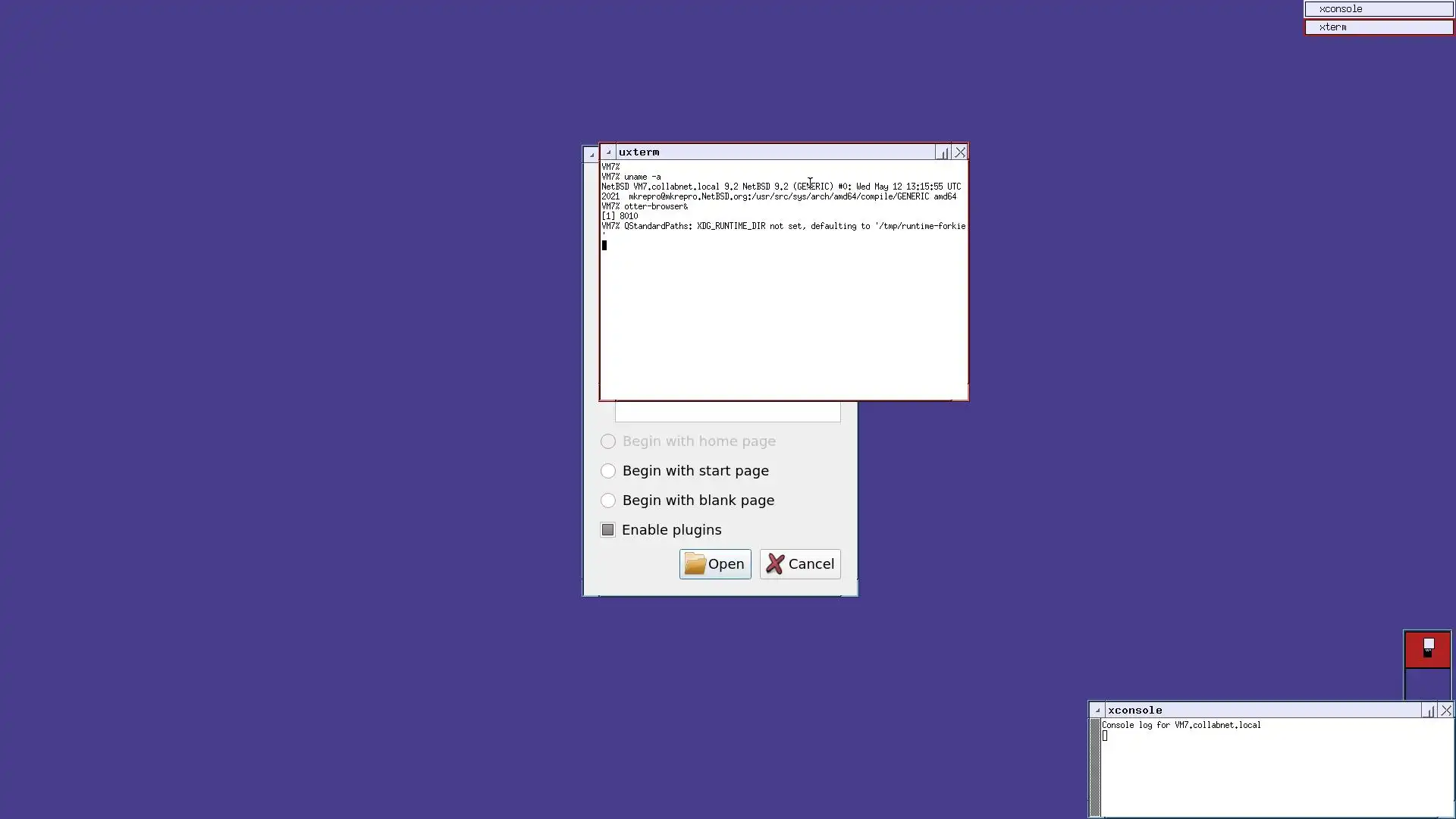Click the Open button's folder icon
The width and height of the screenshot is (1456, 819).
(x=695, y=563)
